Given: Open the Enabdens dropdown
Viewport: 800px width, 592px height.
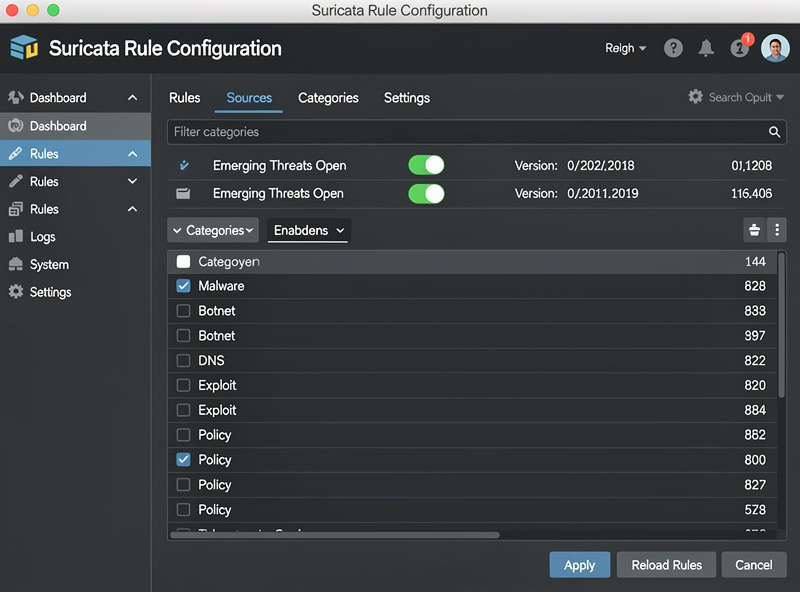Looking at the screenshot, I should point(309,230).
